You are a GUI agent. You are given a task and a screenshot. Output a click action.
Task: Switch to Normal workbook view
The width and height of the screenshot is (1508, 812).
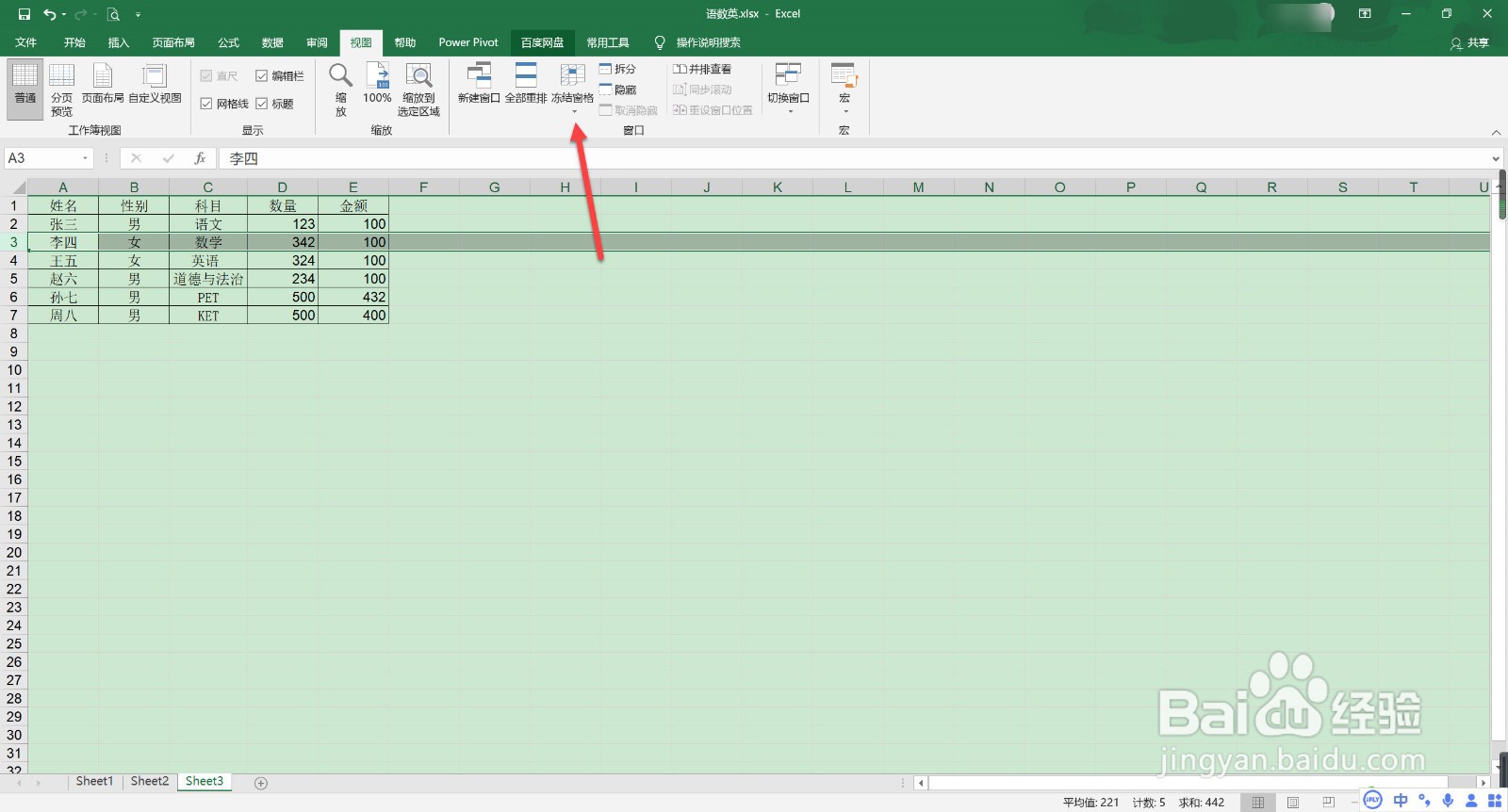[x=25, y=89]
